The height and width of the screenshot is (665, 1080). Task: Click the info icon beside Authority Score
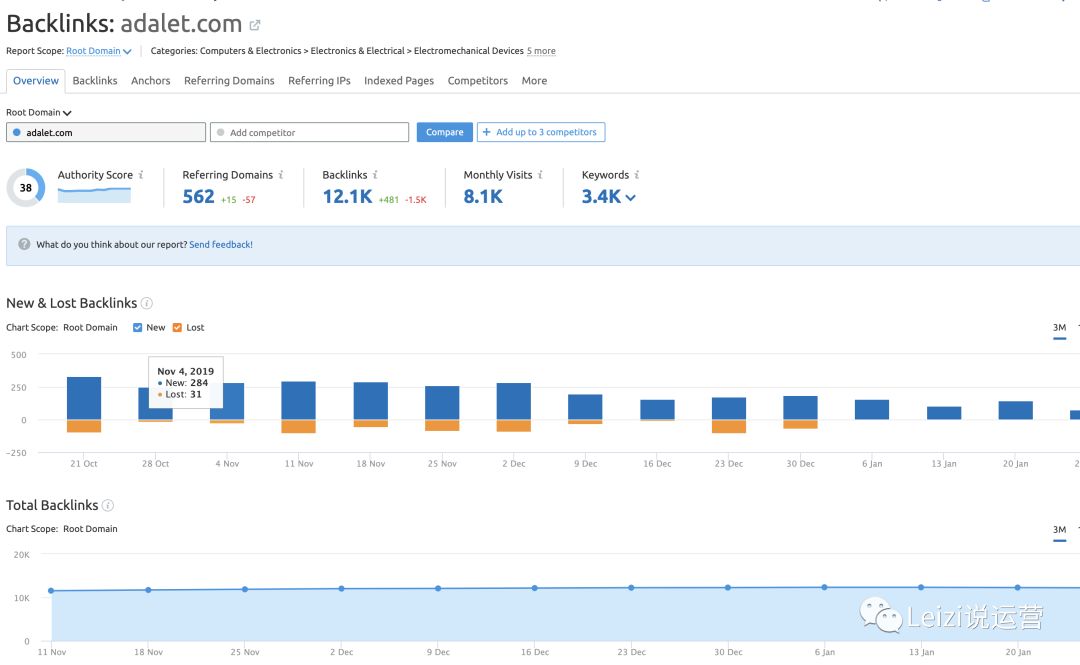(x=141, y=175)
